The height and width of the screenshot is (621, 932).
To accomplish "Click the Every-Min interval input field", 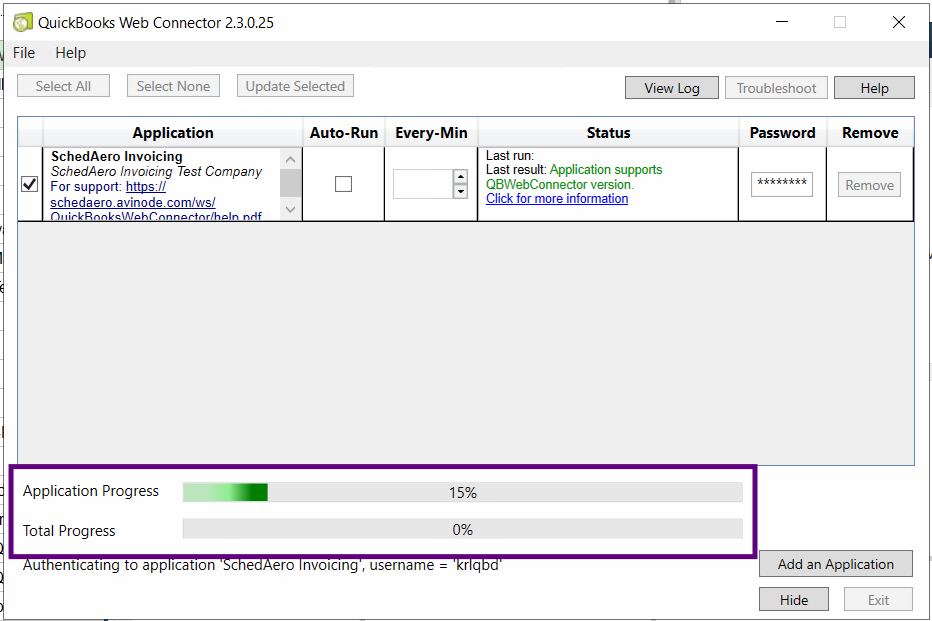I will (x=423, y=184).
